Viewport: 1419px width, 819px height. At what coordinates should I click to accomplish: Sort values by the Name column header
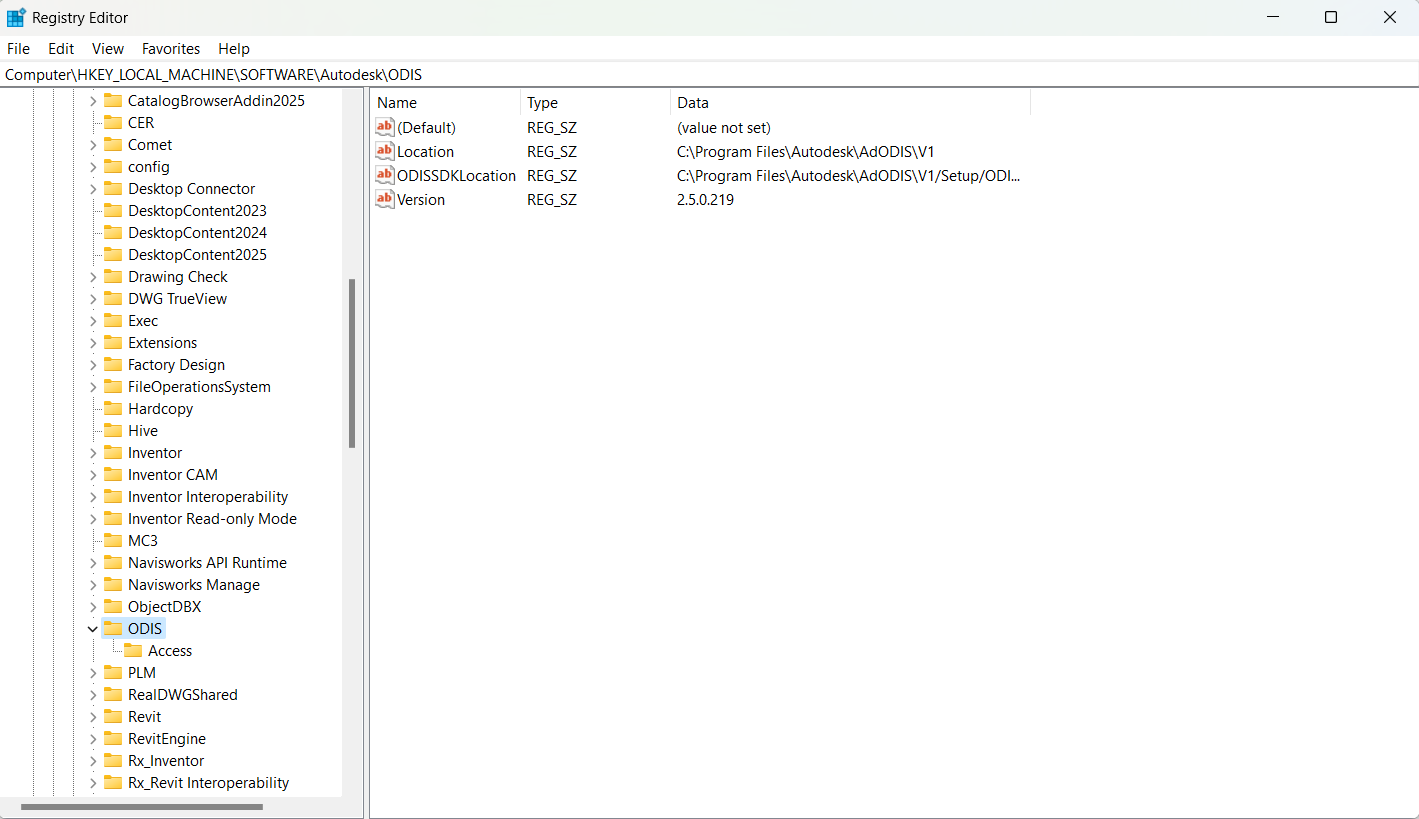click(x=445, y=103)
